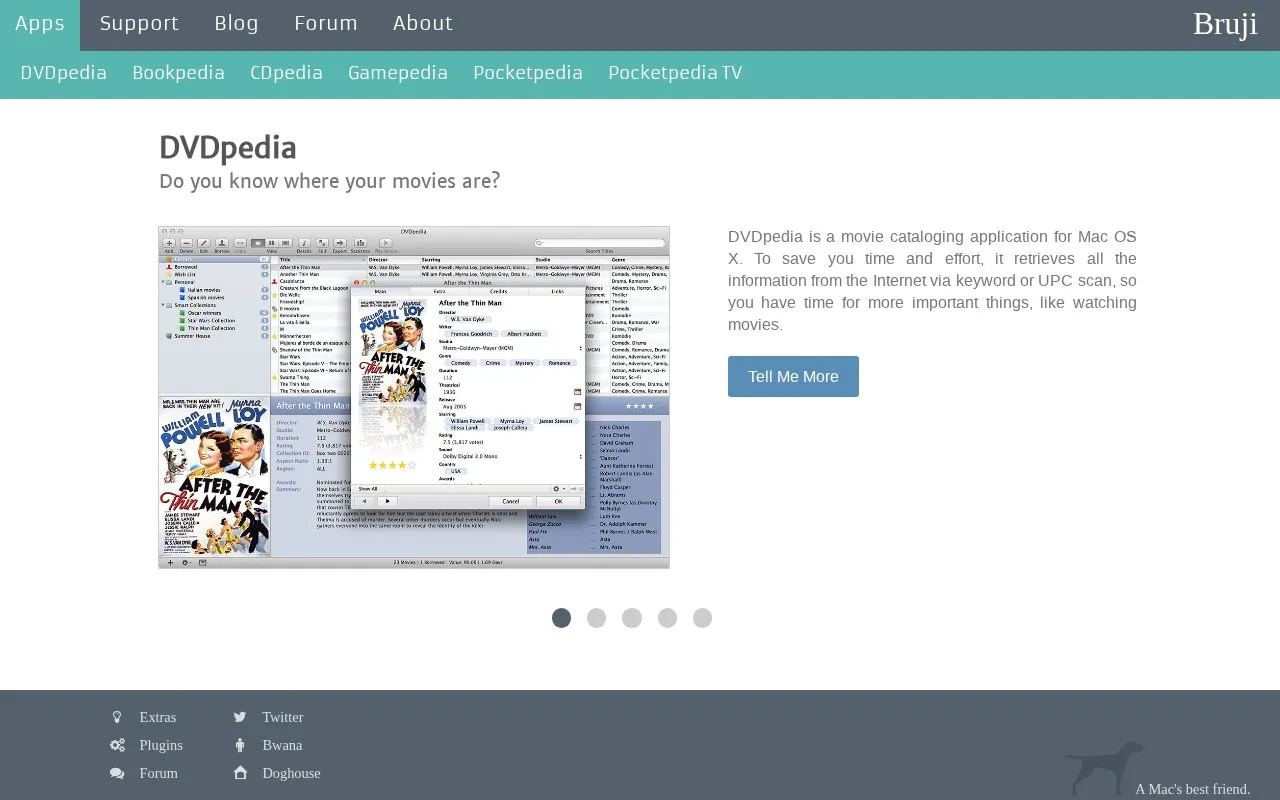Click the lightbulb icon beside Extras
Image resolution: width=1280 pixels, height=800 pixels.
coord(117,717)
